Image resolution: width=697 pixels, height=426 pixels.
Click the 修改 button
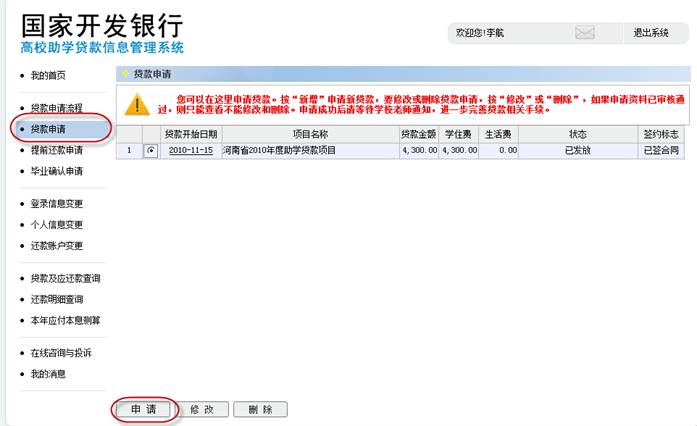pyautogui.click(x=201, y=409)
